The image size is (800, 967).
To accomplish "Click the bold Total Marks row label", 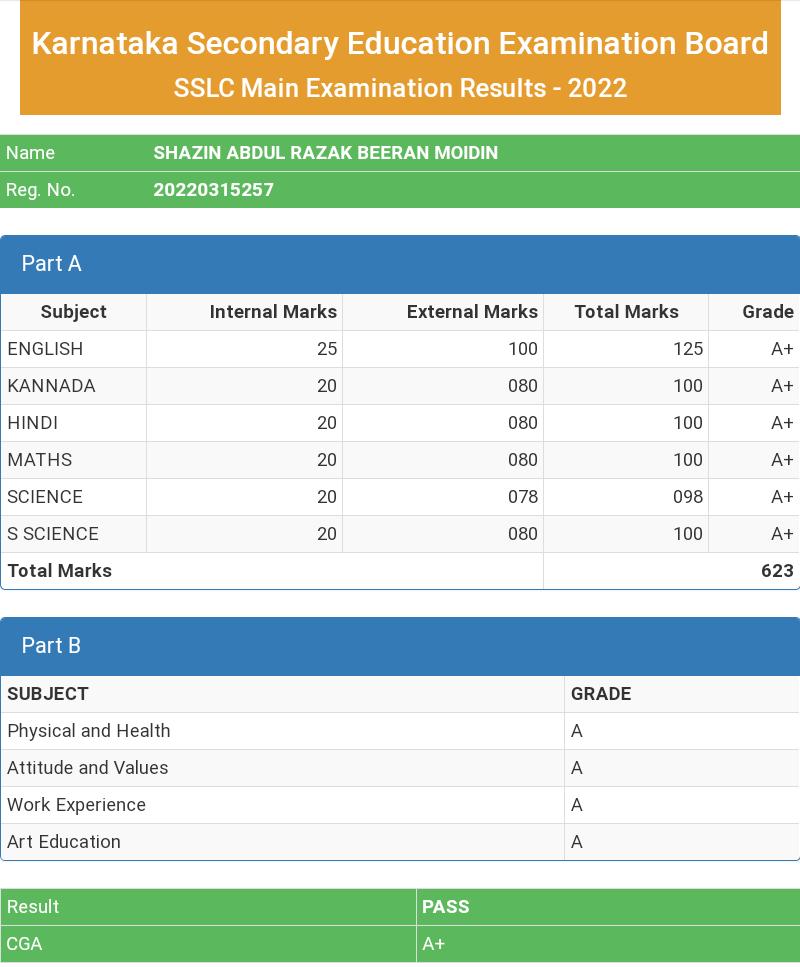I will point(60,571).
